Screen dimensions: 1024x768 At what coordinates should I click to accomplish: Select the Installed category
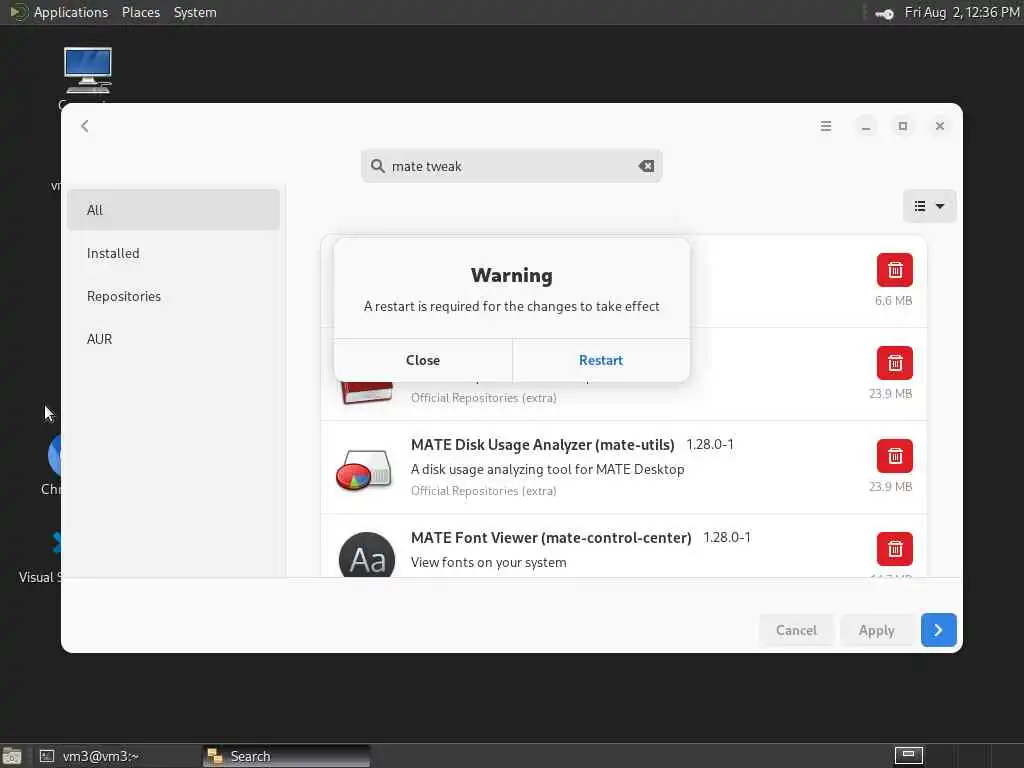[173, 253]
